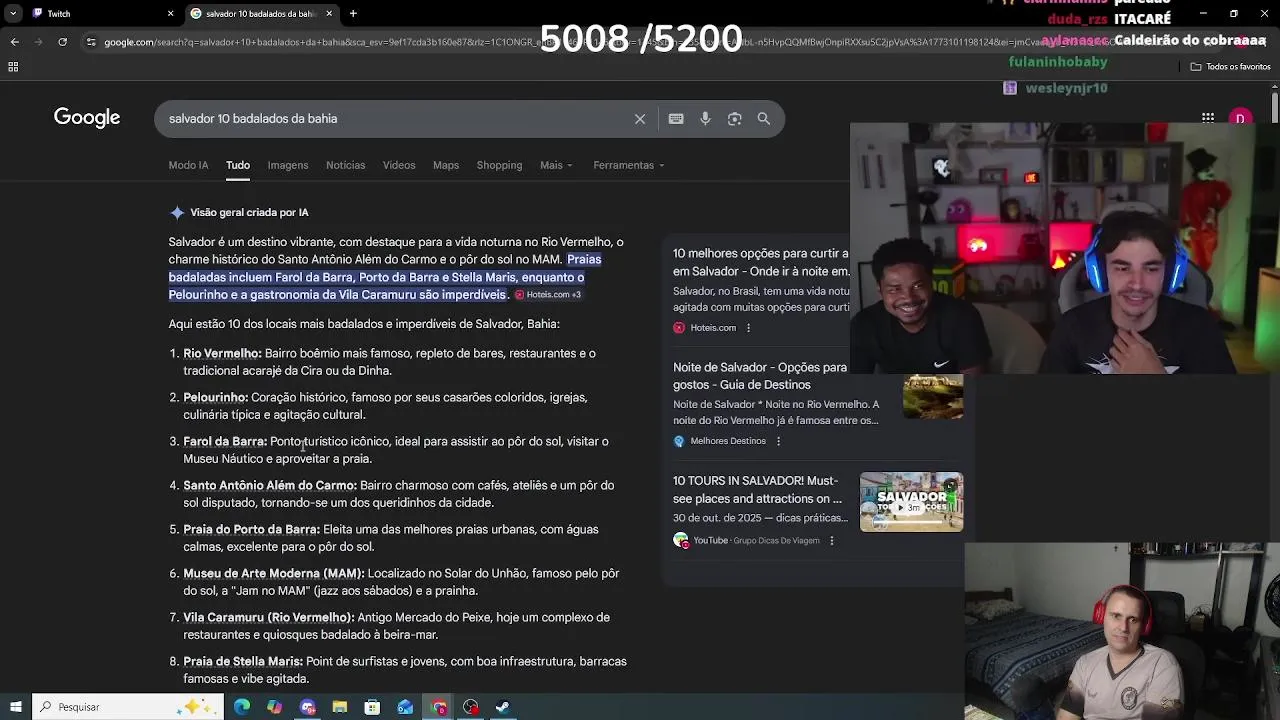1280x720 pixels.
Task: Close the Twitch tab
Action: pos(170,13)
